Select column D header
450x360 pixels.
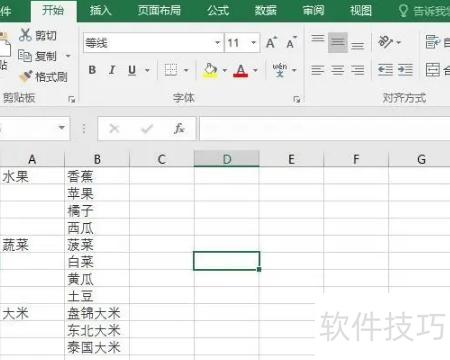coord(227,159)
